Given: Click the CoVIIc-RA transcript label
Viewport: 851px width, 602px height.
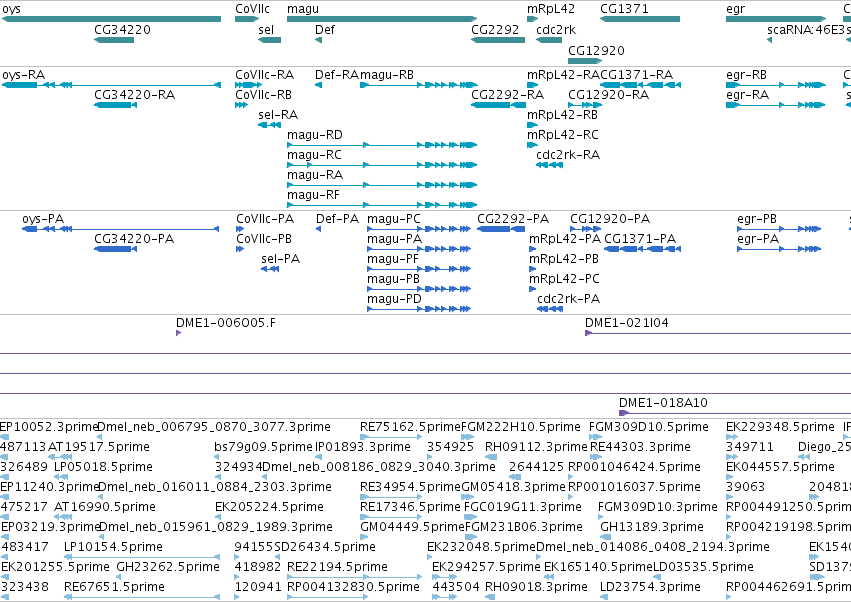Looking at the screenshot, I should point(264,75).
